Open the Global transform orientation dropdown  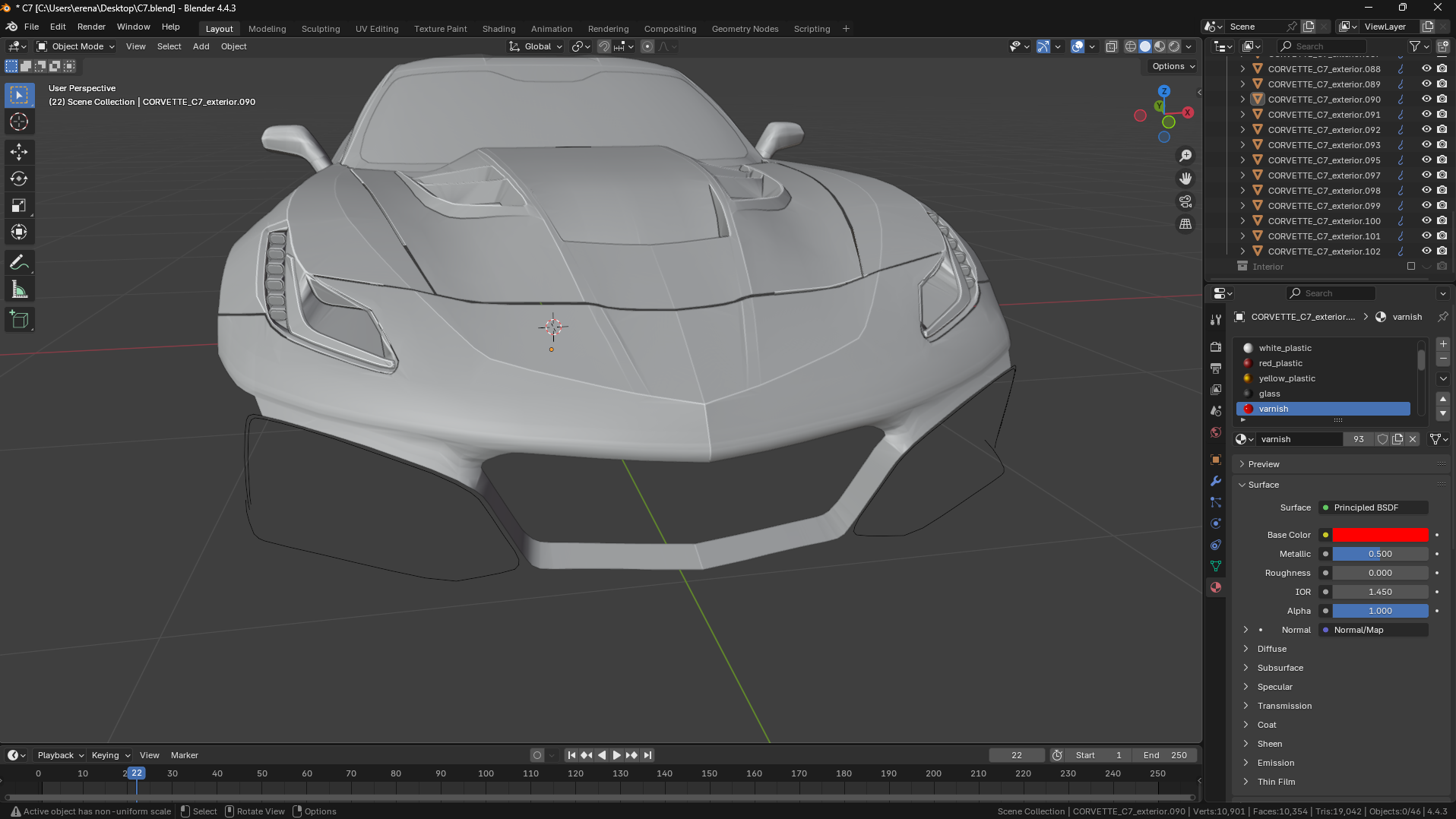[537, 46]
